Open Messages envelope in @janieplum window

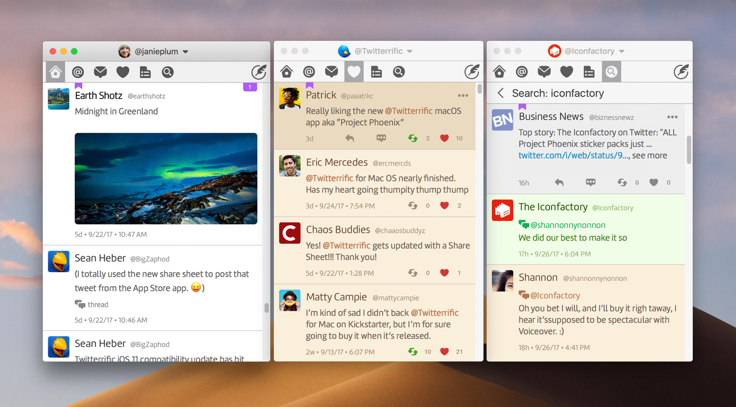pyautogui.click(x=100, y=72)
